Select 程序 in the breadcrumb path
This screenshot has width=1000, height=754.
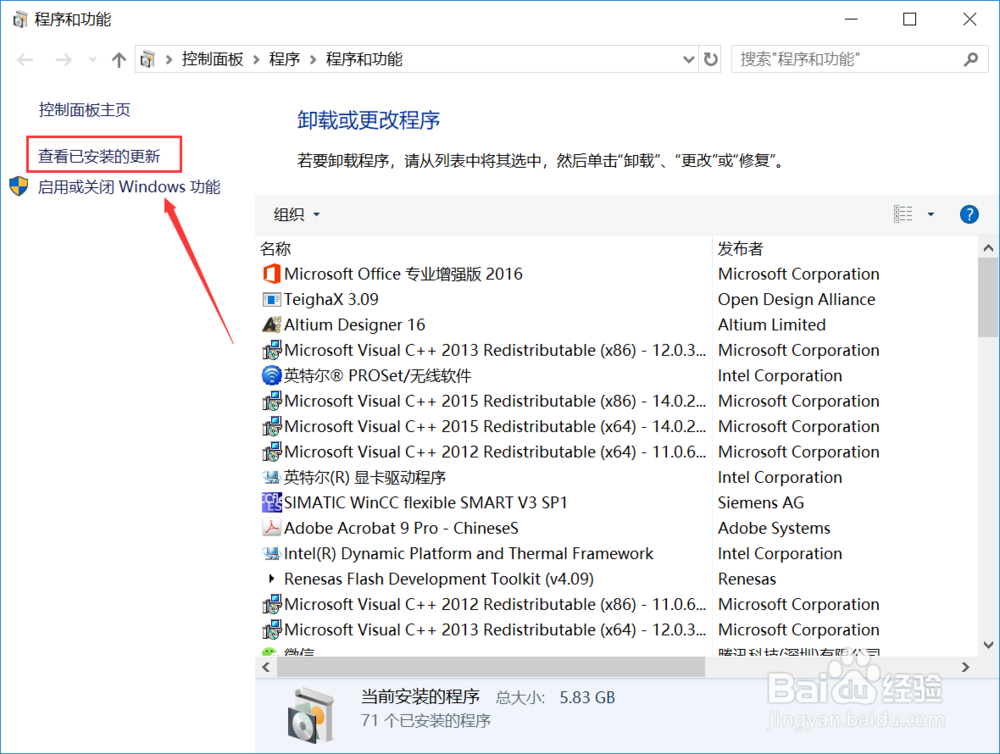tap(284, 59)
